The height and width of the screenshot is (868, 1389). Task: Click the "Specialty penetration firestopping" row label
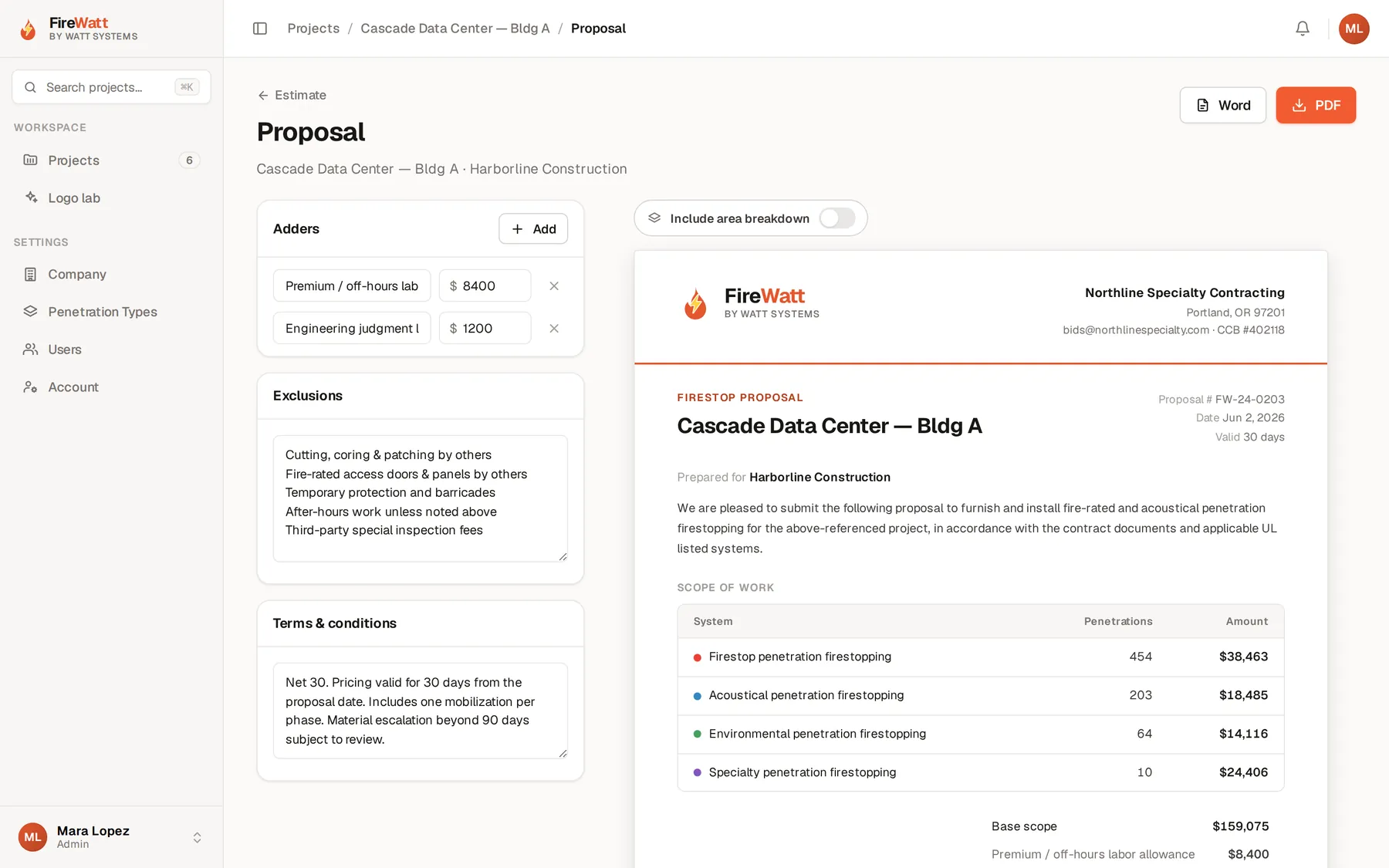click(803, 772)
